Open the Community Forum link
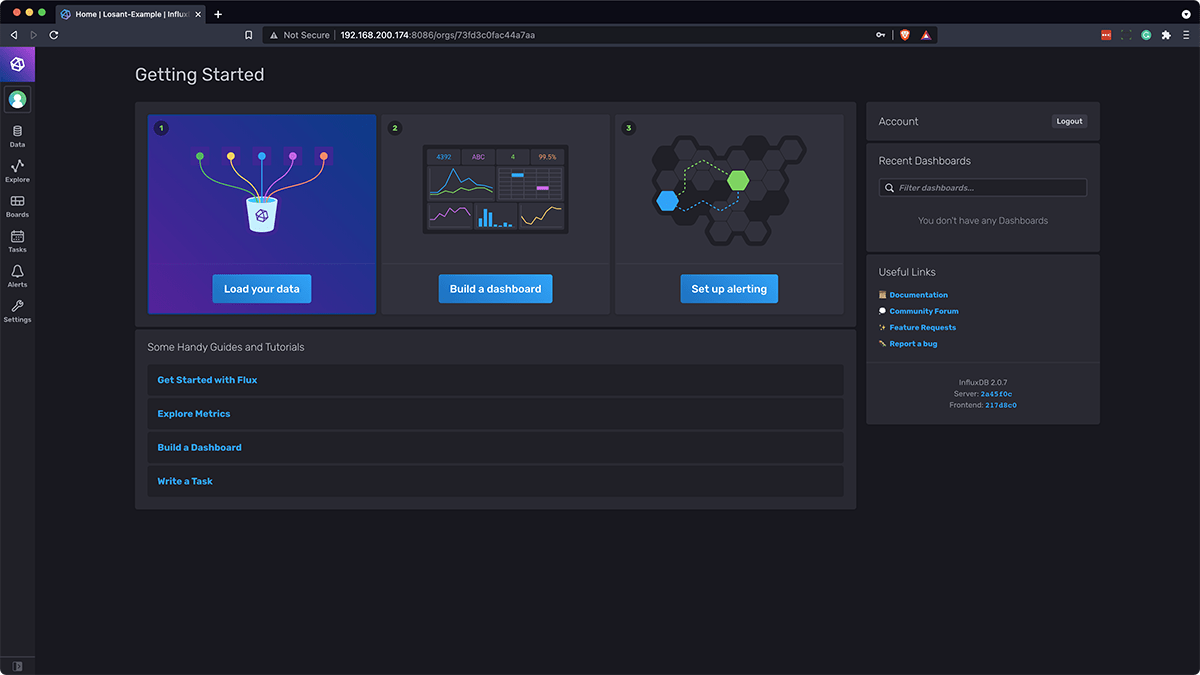 pyautogui.click(x=924, y=311)
